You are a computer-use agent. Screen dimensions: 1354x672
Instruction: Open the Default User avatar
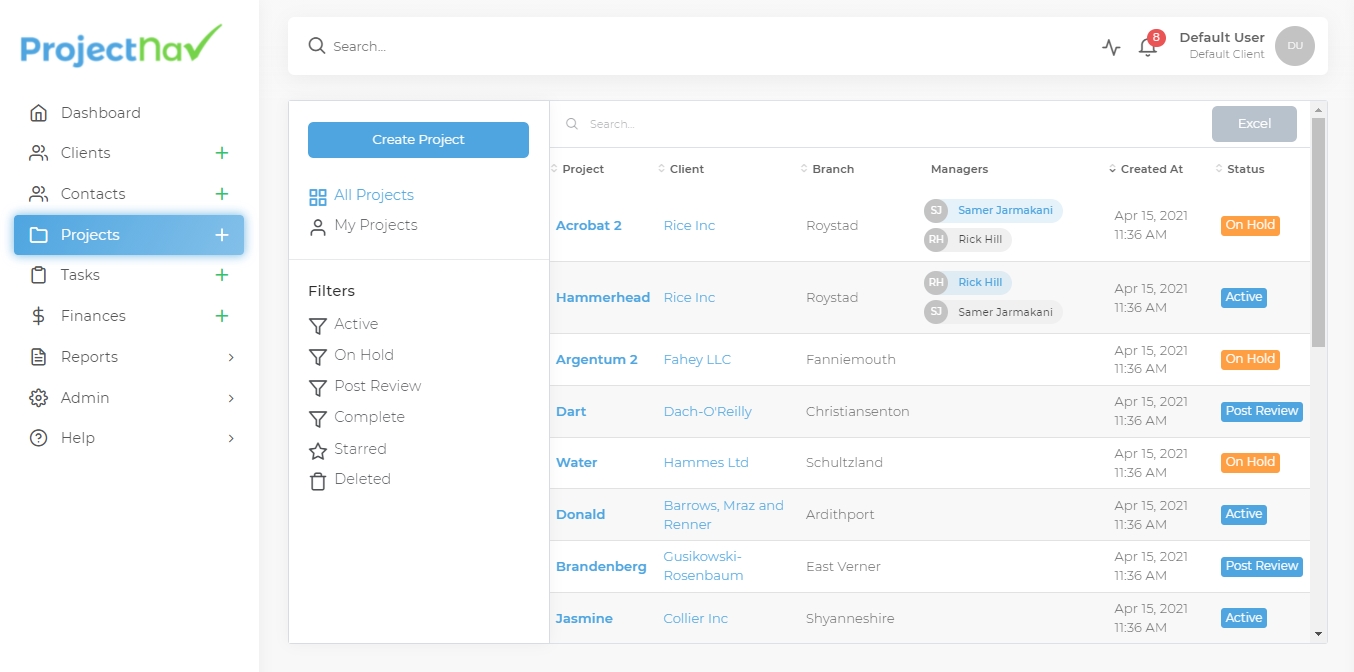pos(1295,46)
